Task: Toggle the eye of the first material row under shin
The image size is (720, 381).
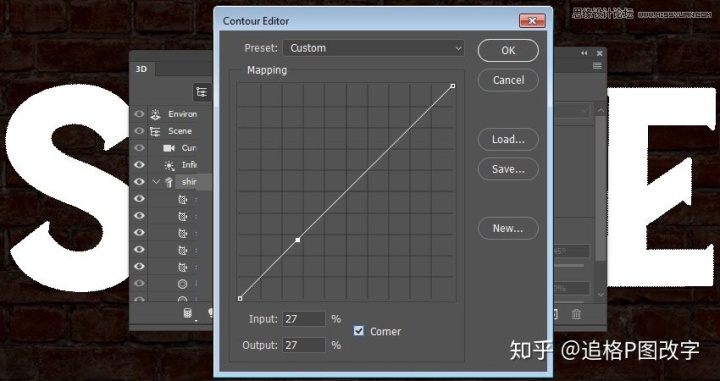Action: point(139,199)
